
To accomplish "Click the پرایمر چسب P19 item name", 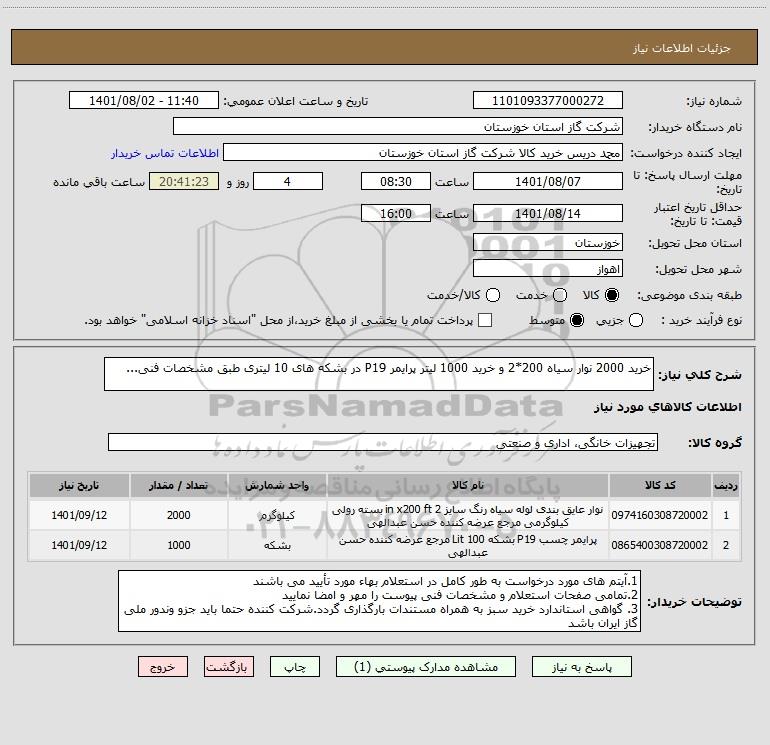I will (x=468, y=546).
